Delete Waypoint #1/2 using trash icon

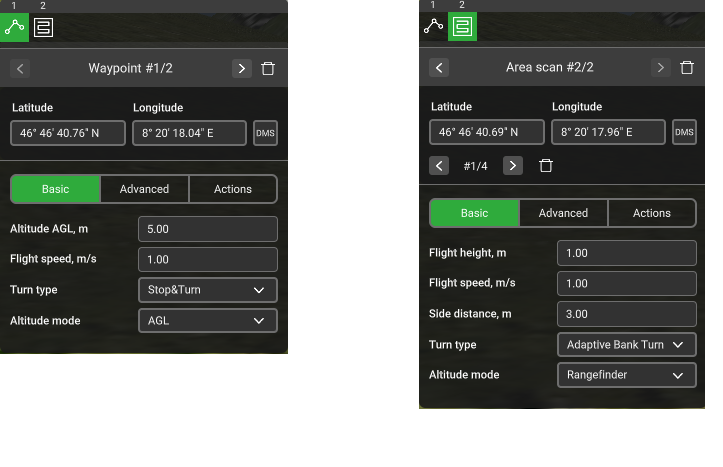(268, 68)
